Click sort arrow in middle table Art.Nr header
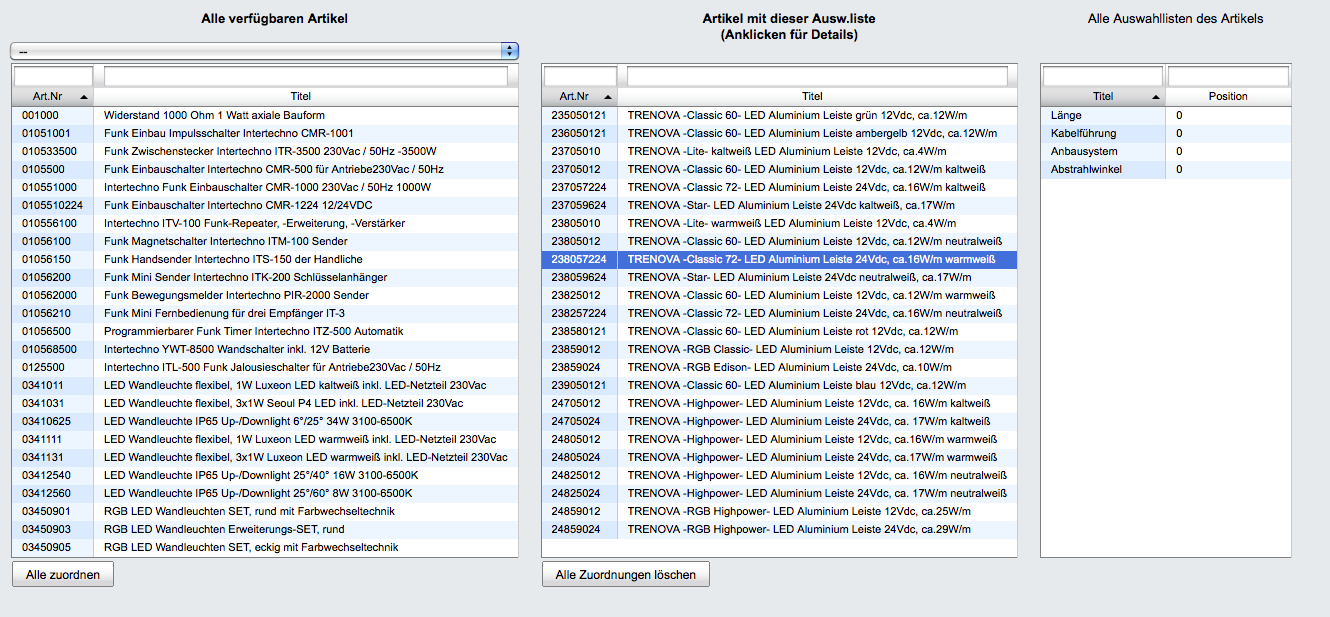Viewport: 1330px width, 617px height. pyautogui.click(x=606, y=97)
